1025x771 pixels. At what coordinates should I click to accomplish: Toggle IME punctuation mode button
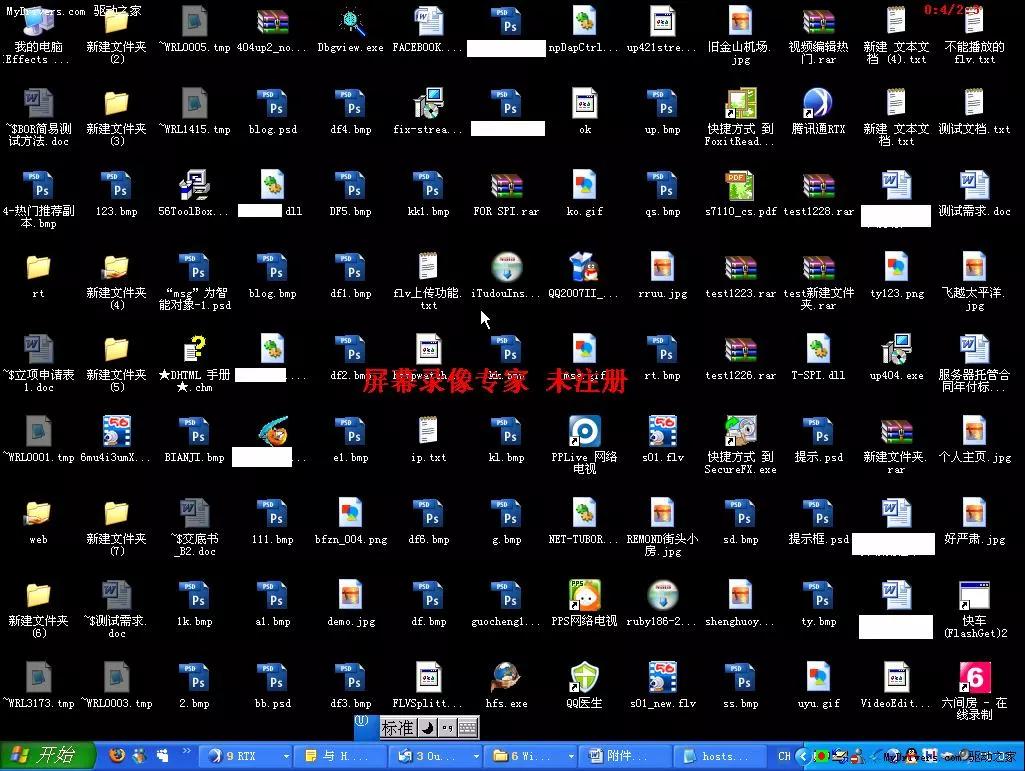click(447, 727)
